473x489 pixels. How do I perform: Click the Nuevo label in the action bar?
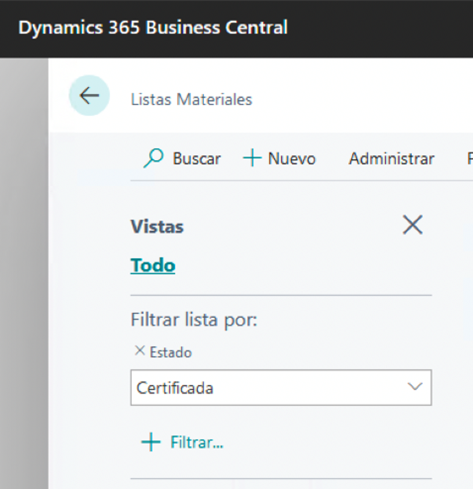point(292,159)
